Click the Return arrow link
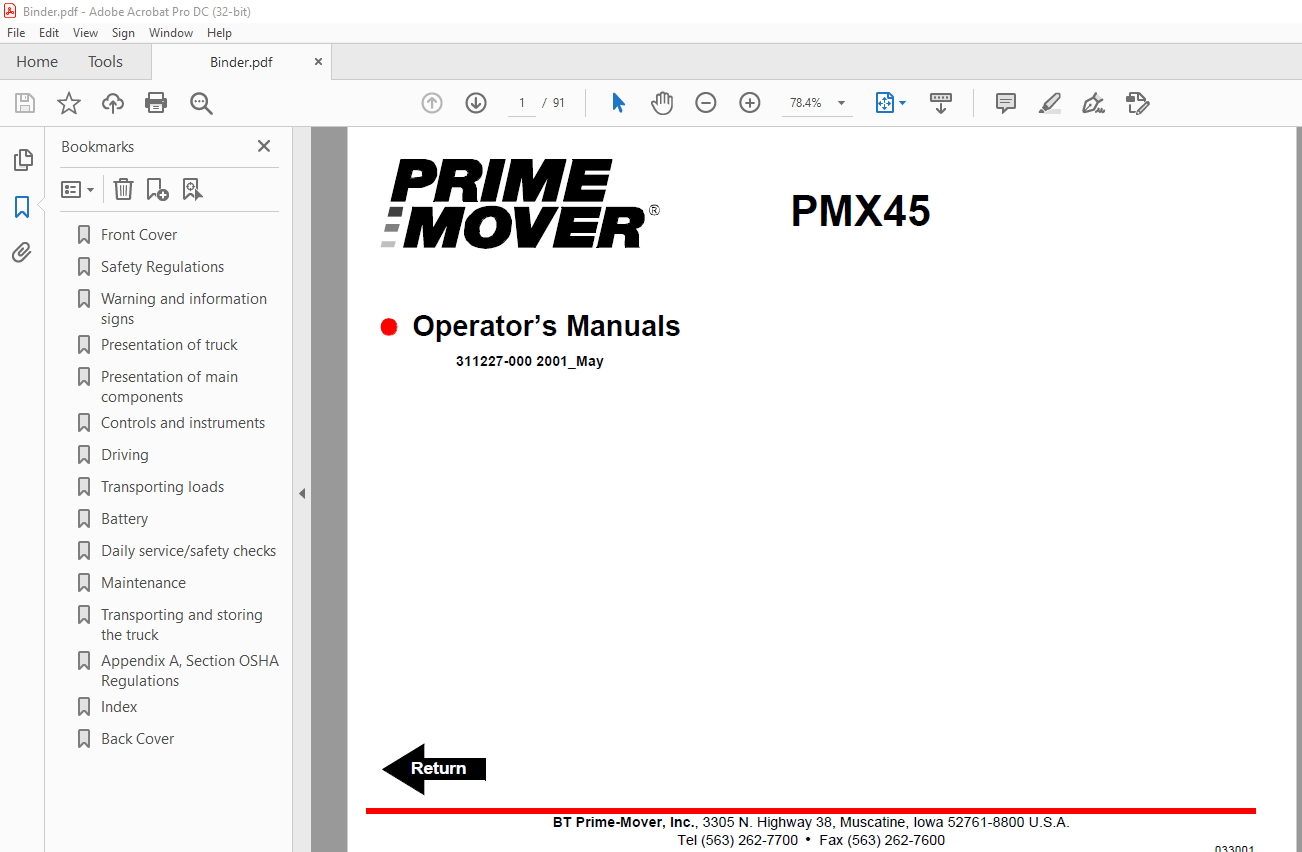The height and width of the screenshot is (852, 1302). pos(434,768)
